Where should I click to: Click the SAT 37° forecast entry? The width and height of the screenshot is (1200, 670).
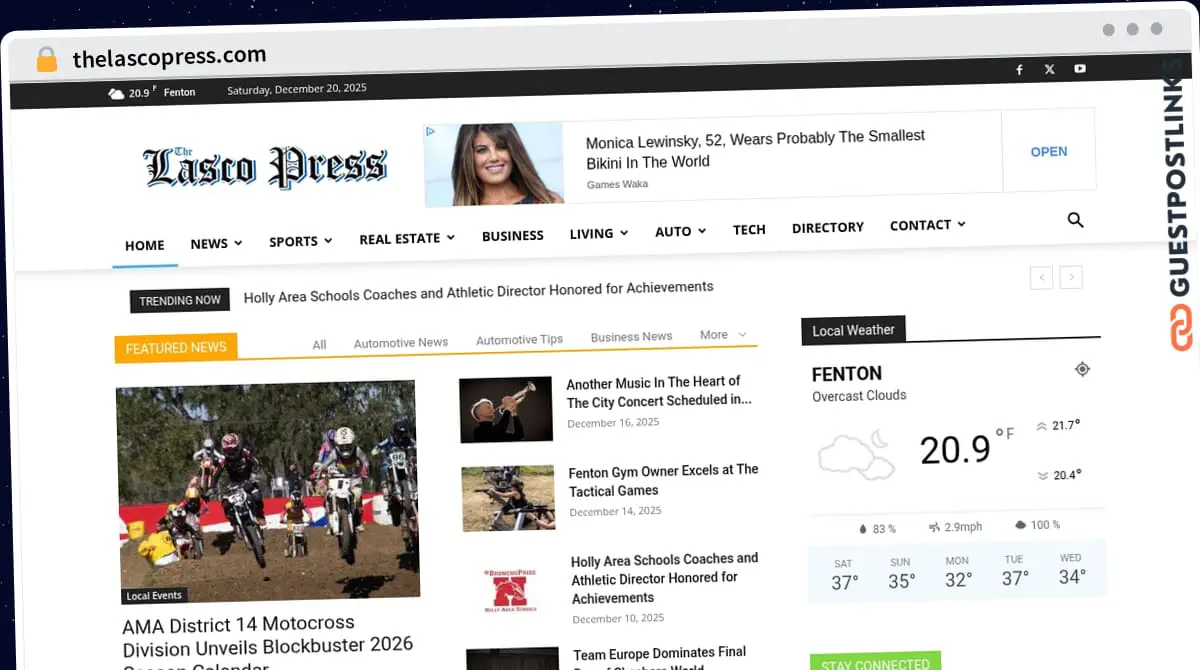pyautogui.click(x=844, y=575)
